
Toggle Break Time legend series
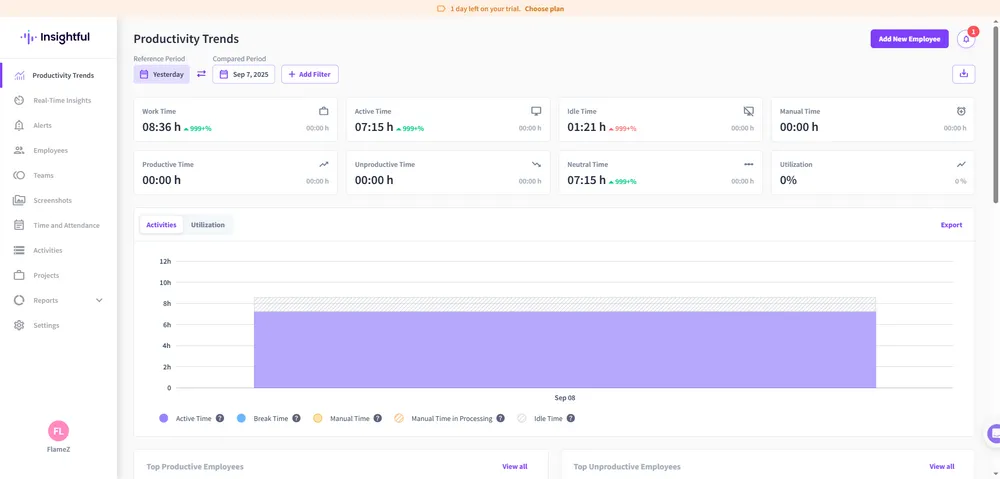point(263,418)
